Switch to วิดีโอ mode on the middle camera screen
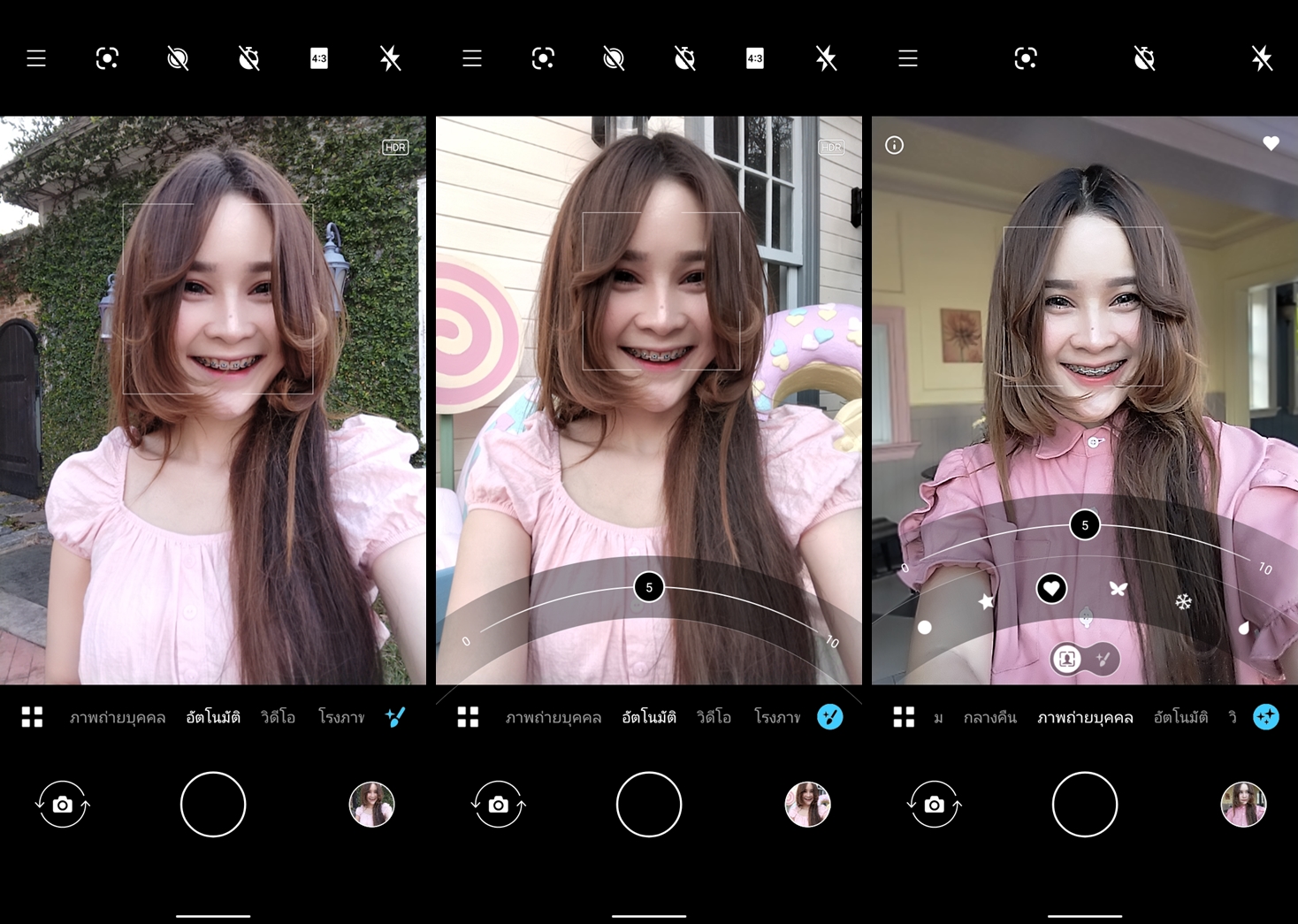Screen dimensions: 1298x924 click(714, 717)
